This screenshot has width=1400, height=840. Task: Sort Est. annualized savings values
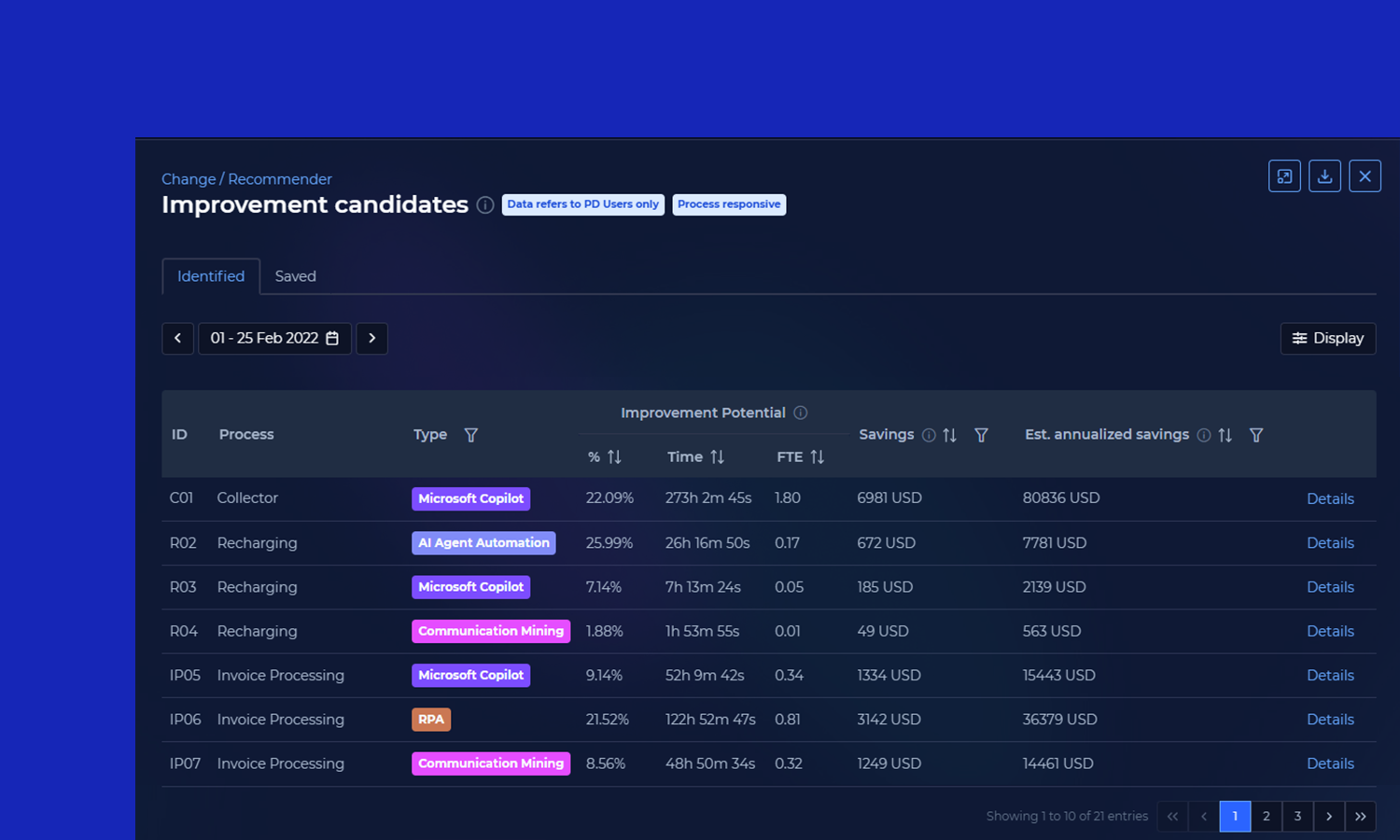(x=1225, y=435)
